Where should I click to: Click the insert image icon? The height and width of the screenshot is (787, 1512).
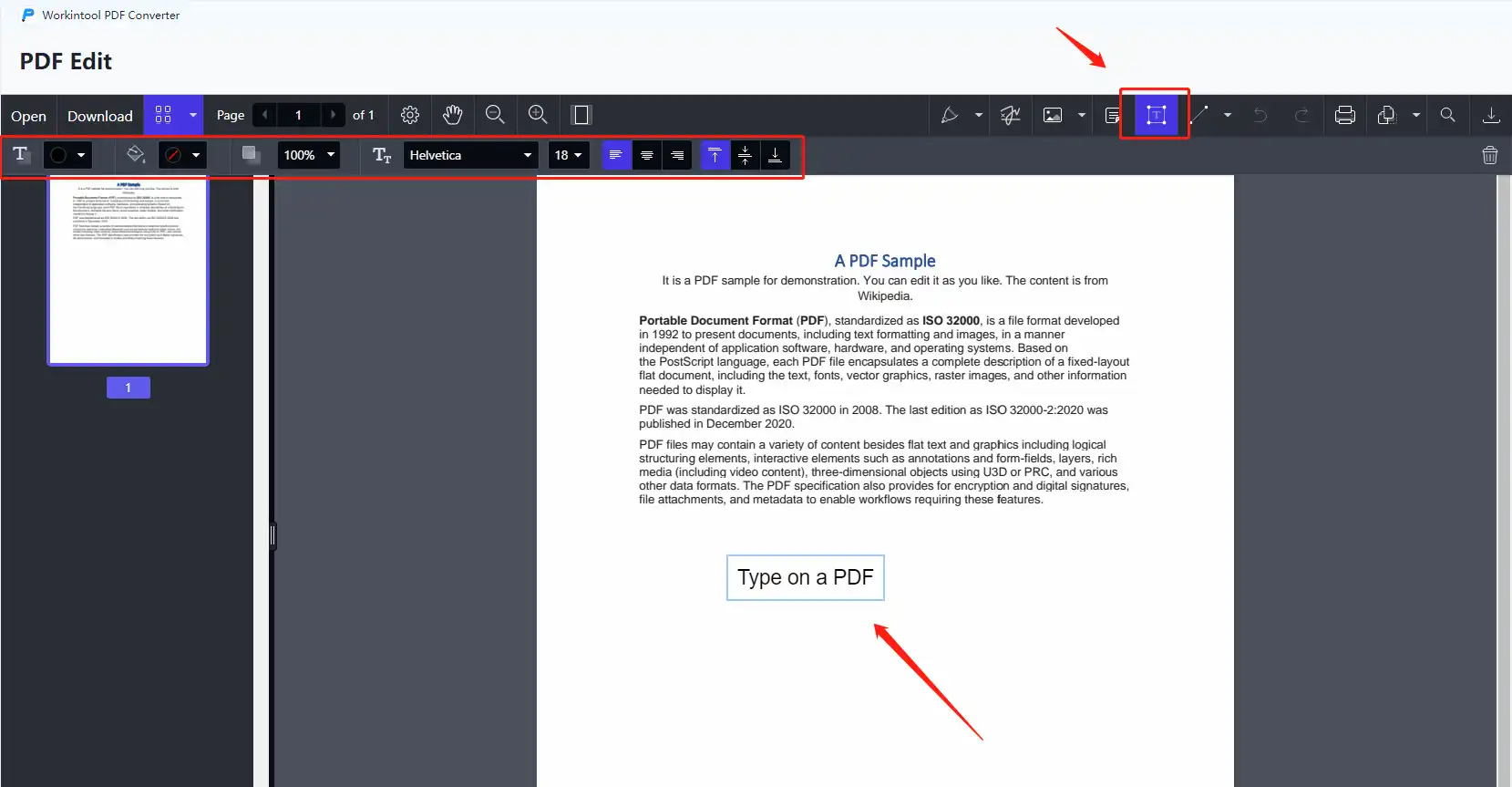coord(1053,115)
